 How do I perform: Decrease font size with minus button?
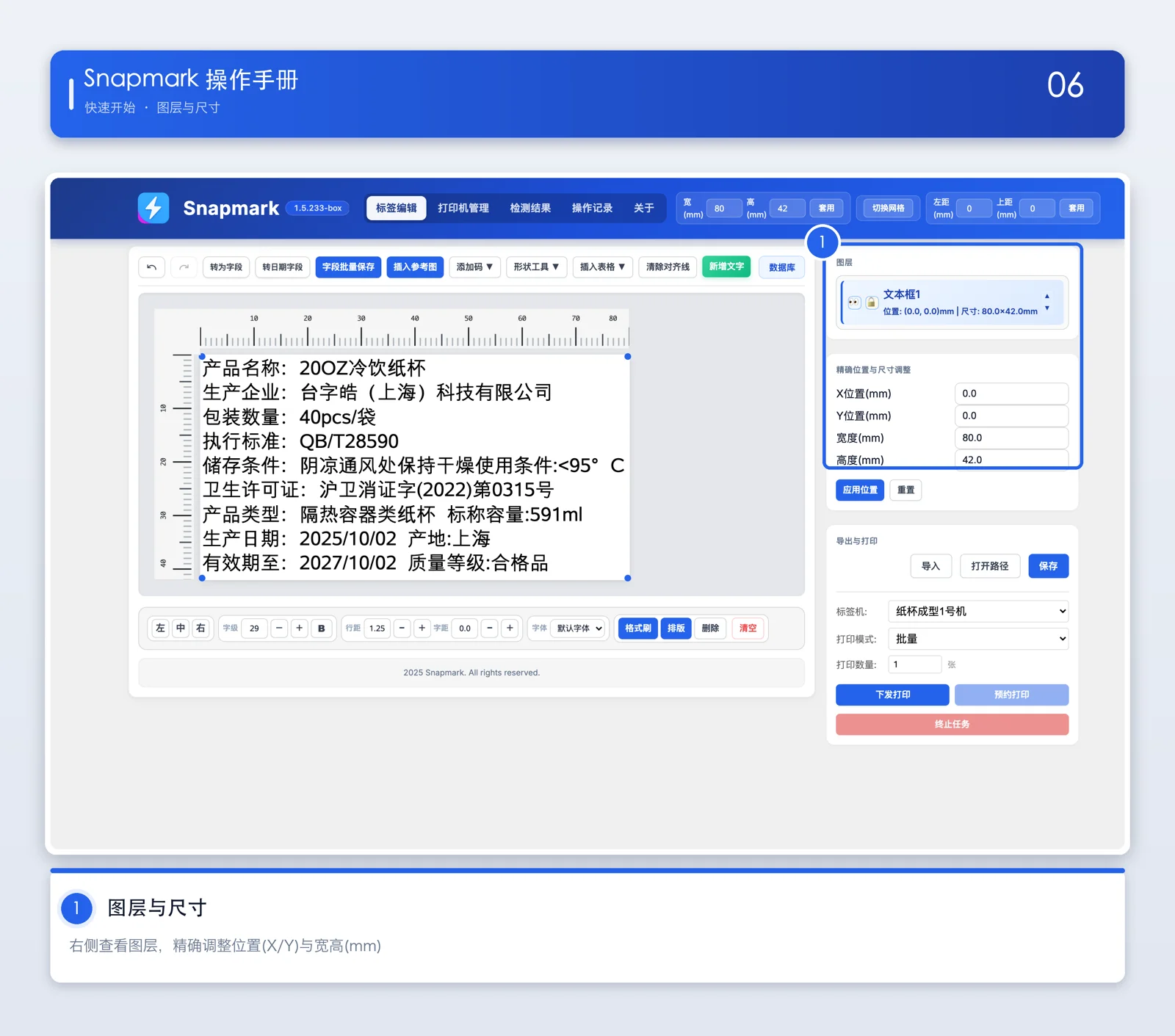279,629
